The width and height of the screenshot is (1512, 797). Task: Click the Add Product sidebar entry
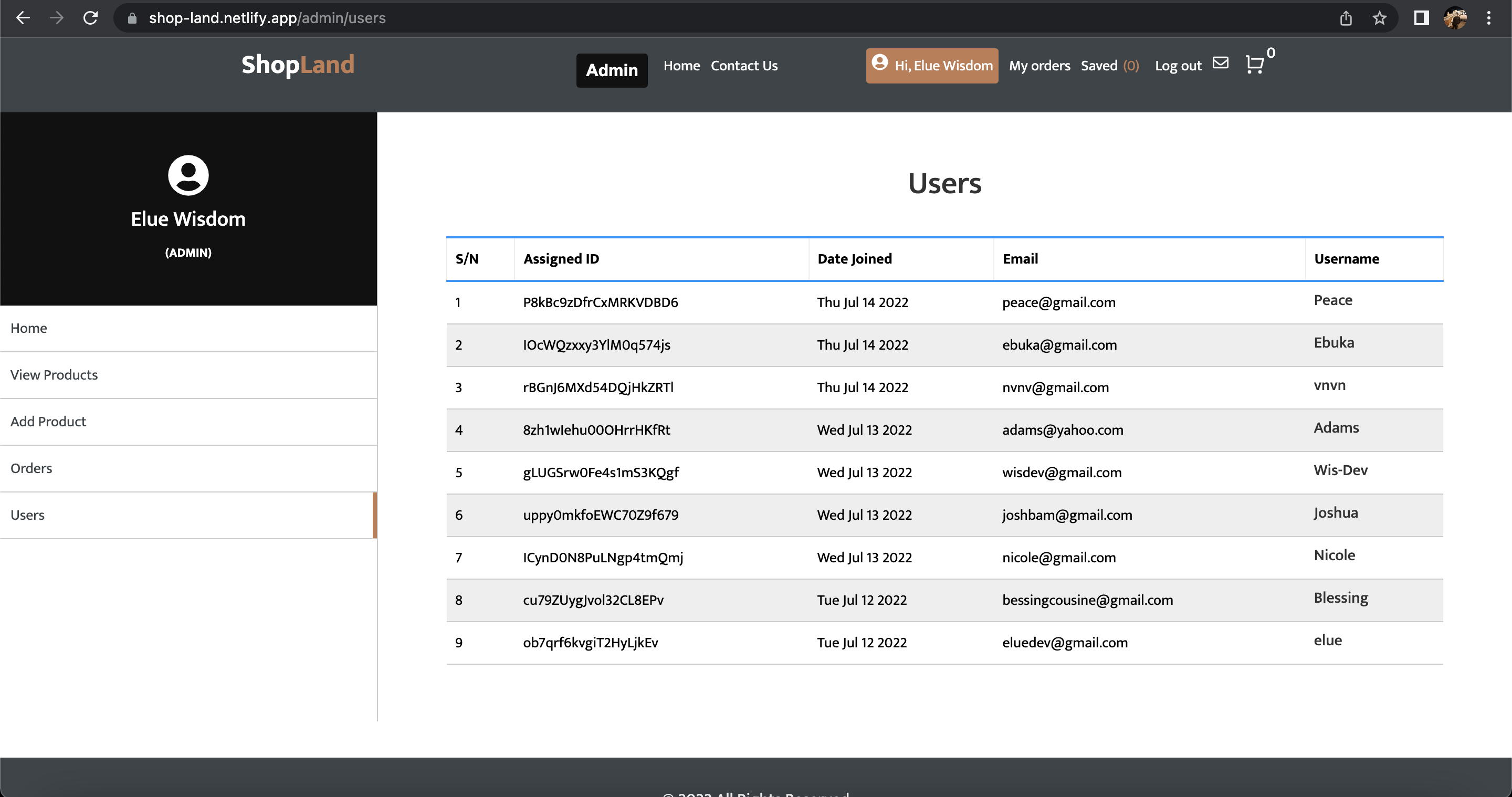click(48, 422)
